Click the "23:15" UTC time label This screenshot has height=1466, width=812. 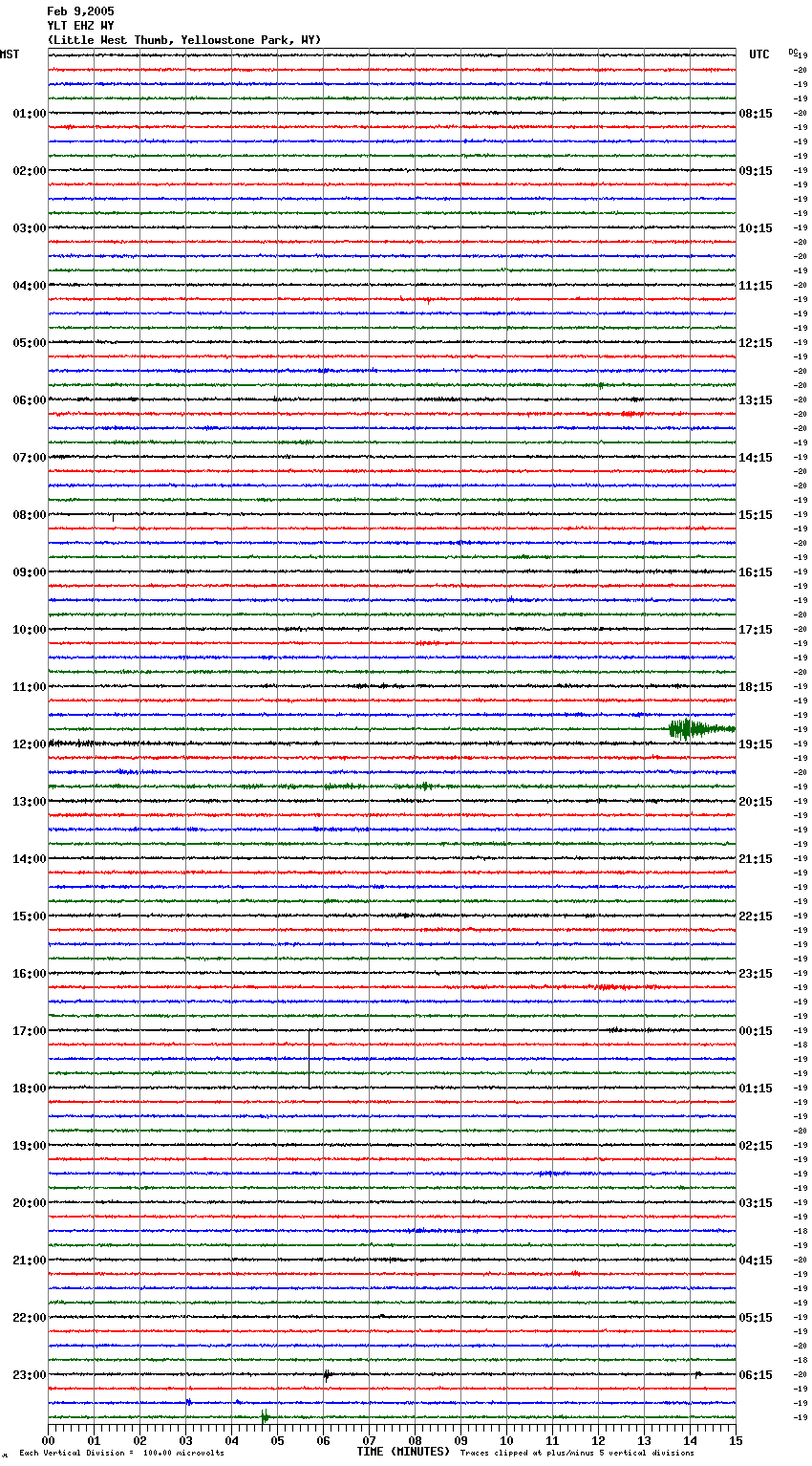[756, 974]
